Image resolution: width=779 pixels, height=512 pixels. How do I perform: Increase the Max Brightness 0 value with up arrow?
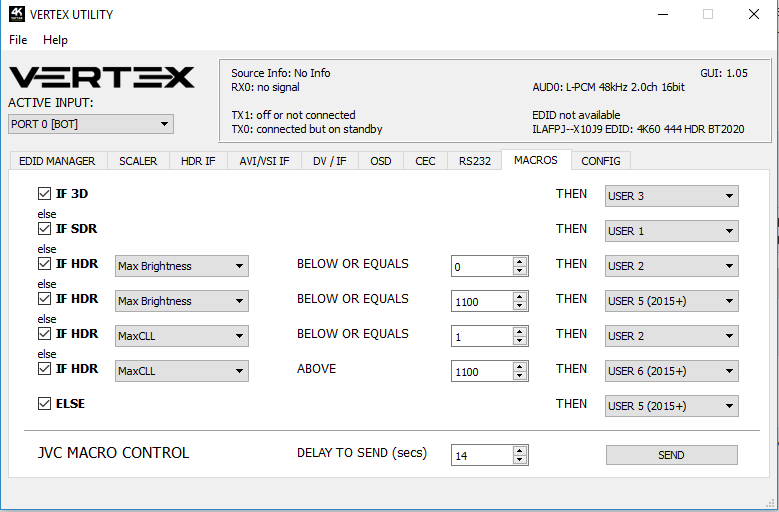click(x=520, y=261)
